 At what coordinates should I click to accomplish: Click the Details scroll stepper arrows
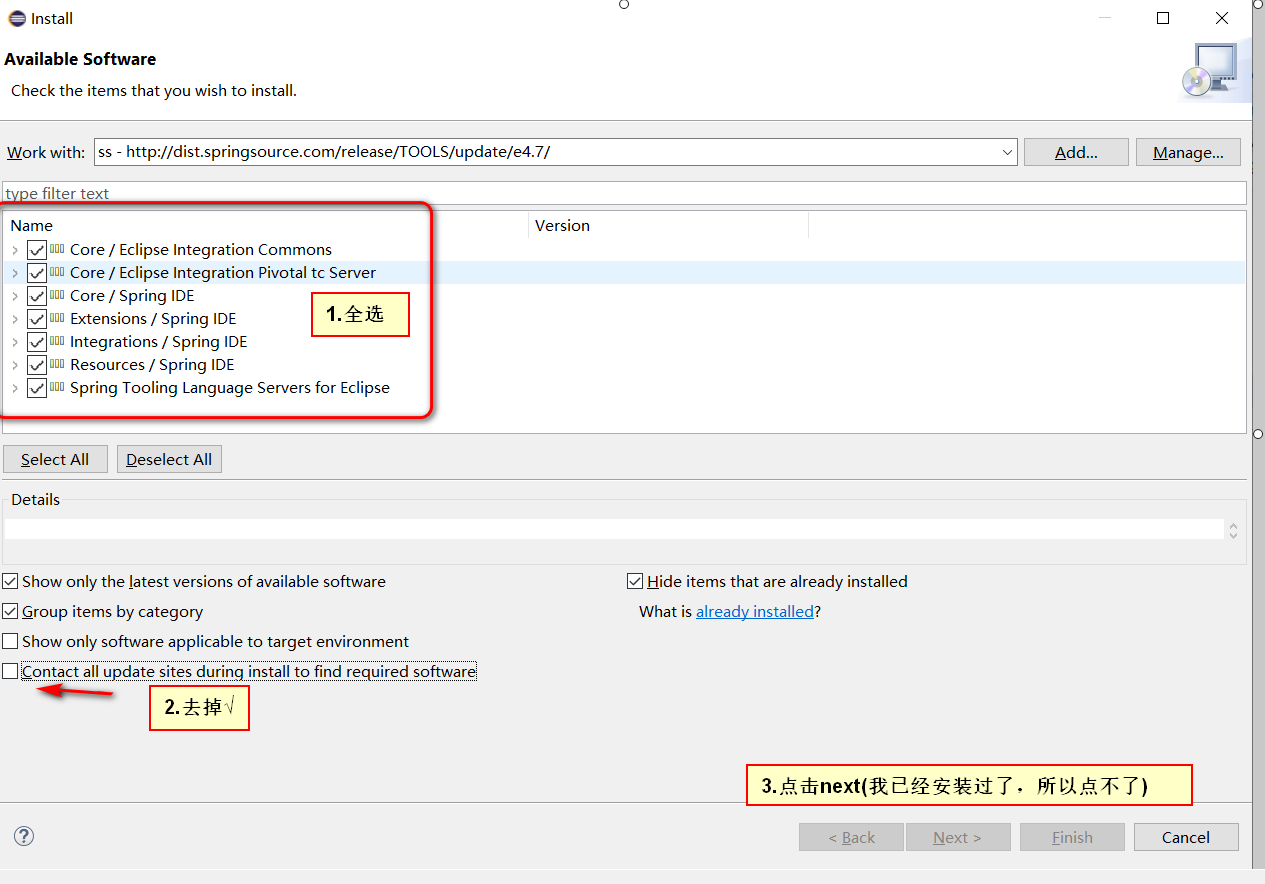(x=1233, y=530)
